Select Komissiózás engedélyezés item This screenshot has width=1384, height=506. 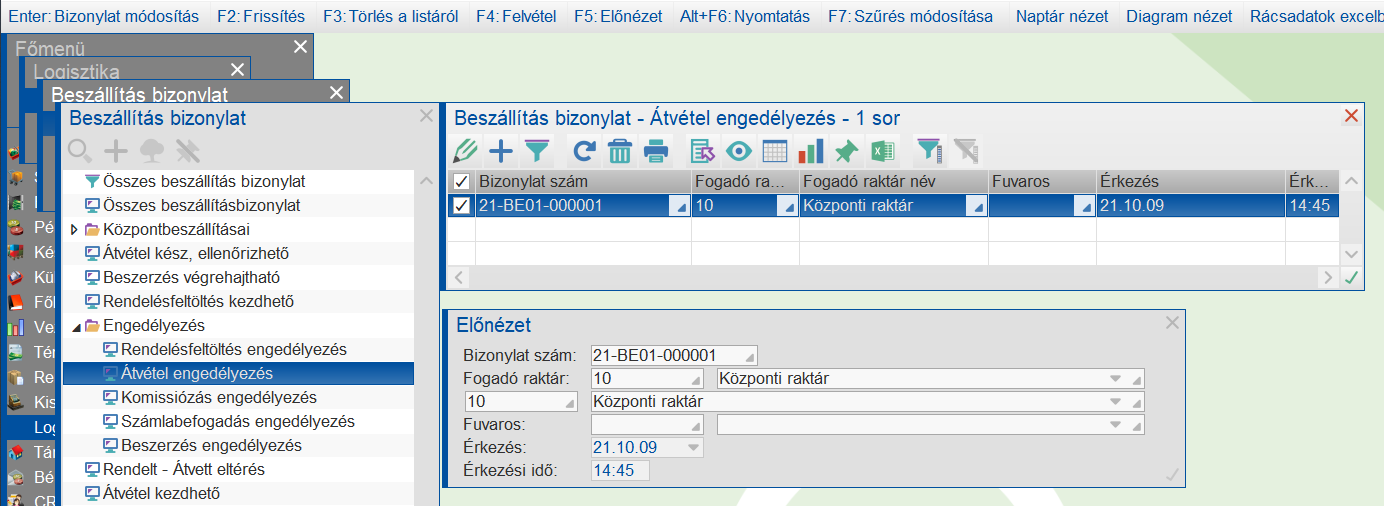[219, 398]
